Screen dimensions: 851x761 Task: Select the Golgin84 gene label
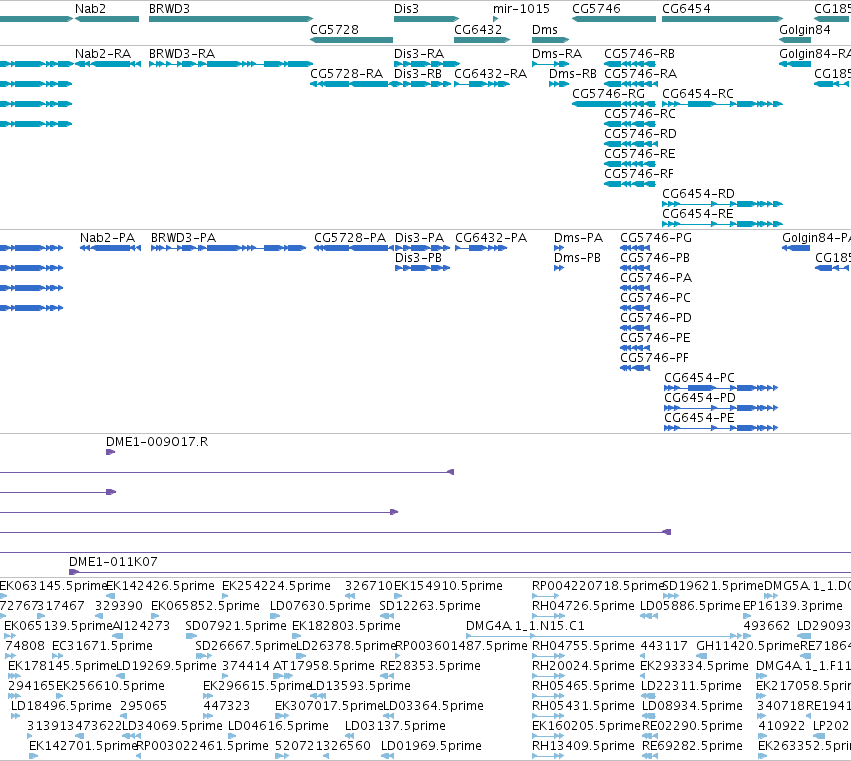(804, 29)
